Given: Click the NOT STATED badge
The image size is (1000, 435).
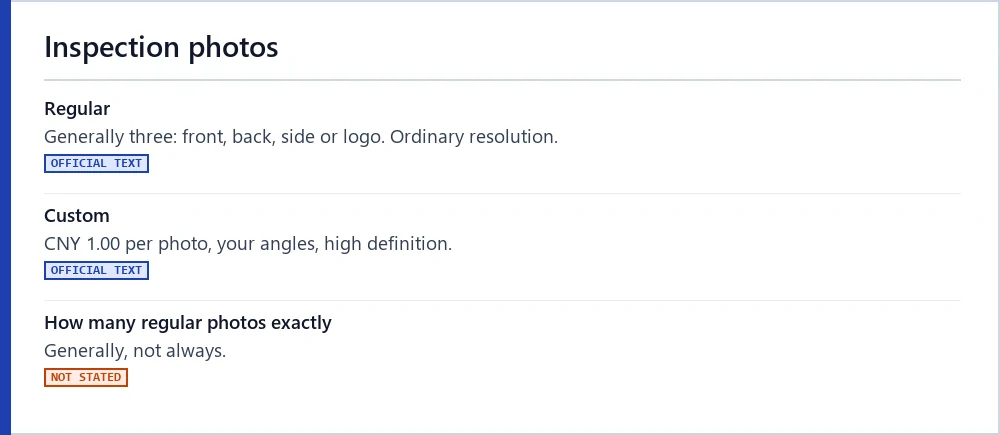Looking at the screenshot, I should coord(86,378).
